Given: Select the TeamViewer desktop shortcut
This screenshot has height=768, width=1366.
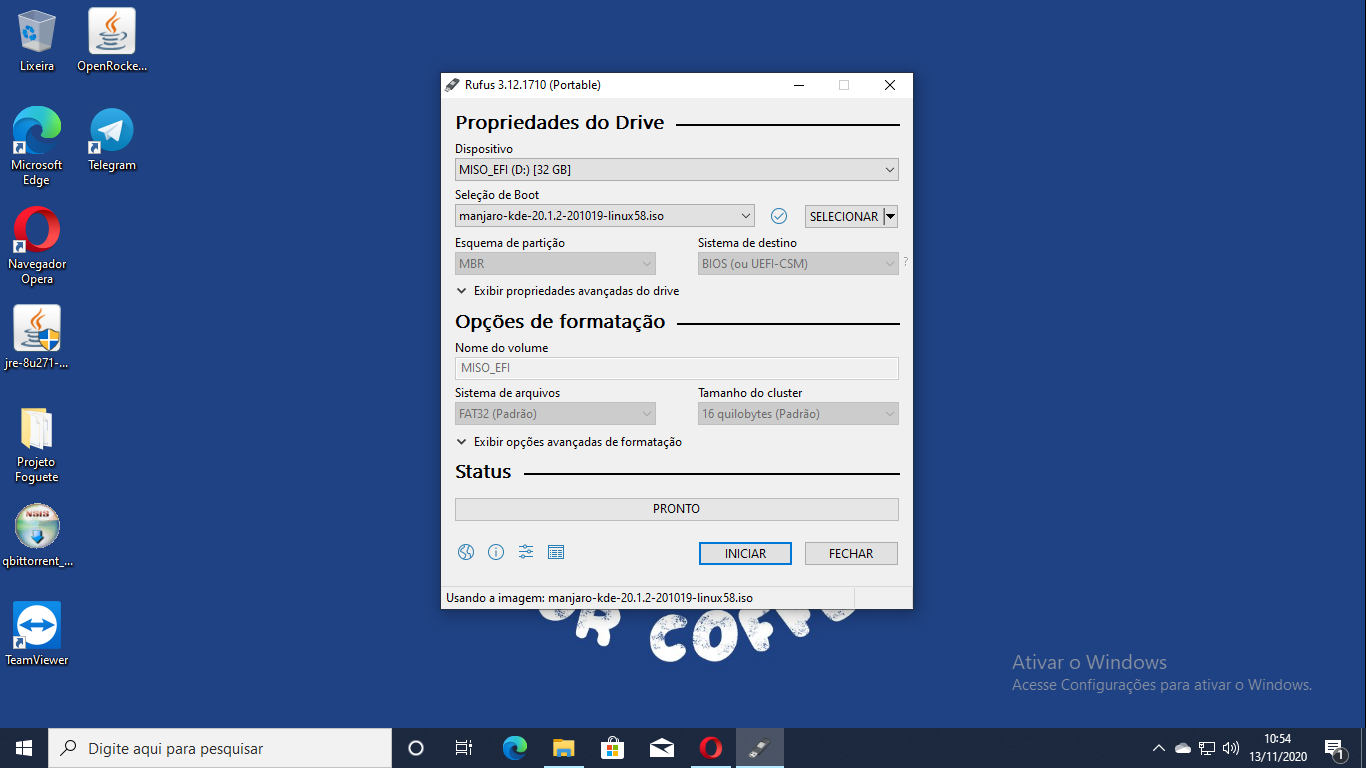Looking at the screenshot, I should click(37, 634).
